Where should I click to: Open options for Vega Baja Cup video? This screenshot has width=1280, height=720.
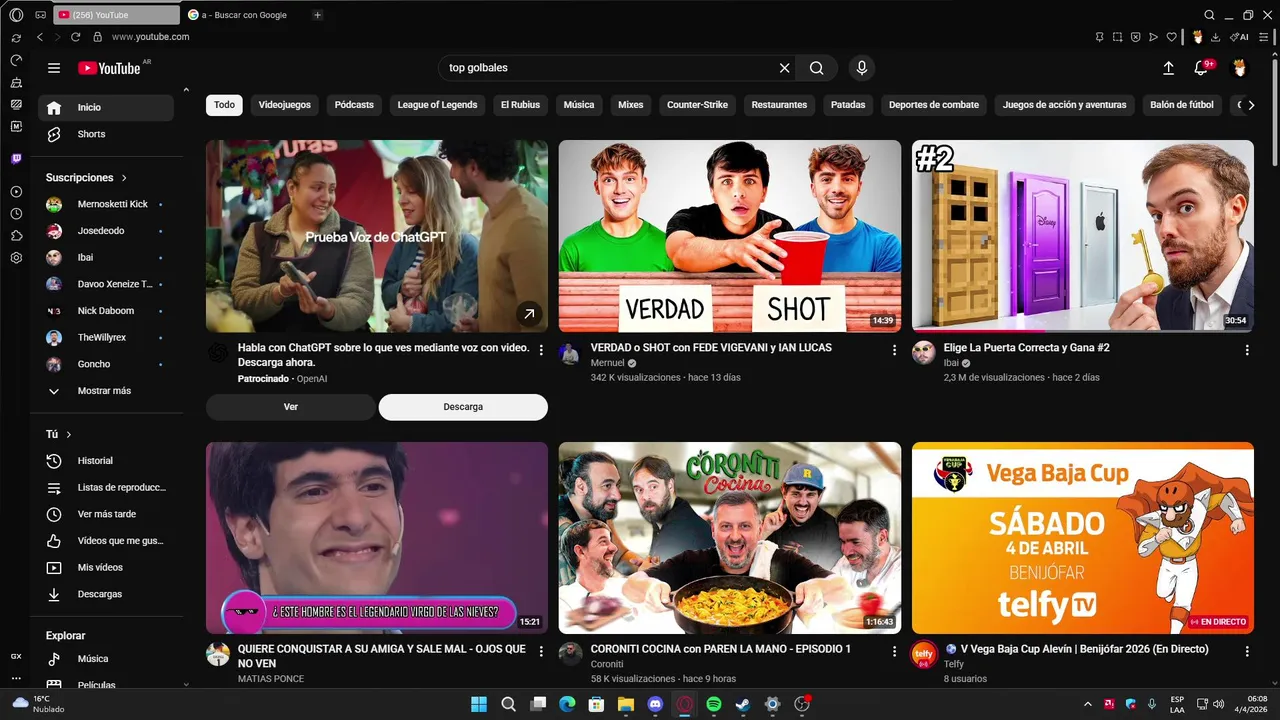point(1247,651)
